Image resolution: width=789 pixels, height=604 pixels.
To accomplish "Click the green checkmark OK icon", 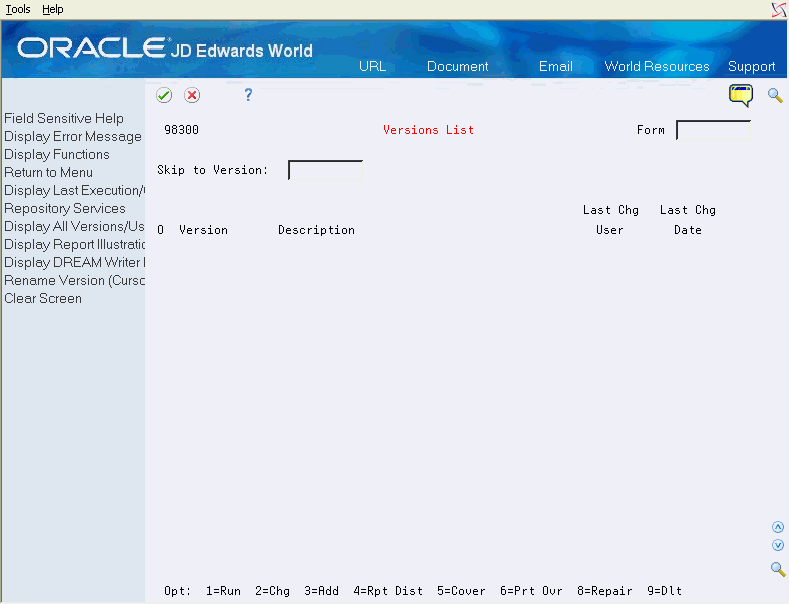I will coord(164,95).
